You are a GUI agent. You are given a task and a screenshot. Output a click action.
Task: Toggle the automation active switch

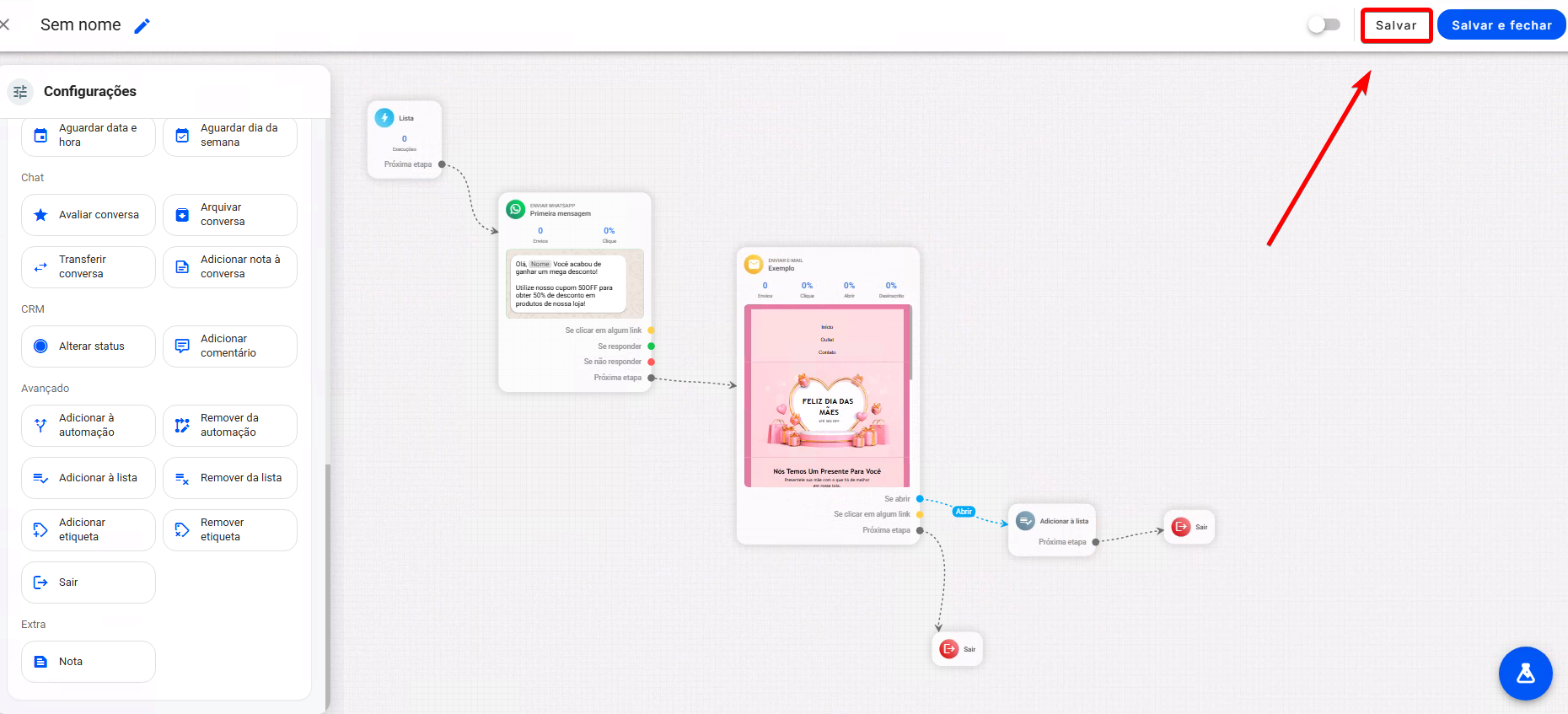[x=1324, y=25]
